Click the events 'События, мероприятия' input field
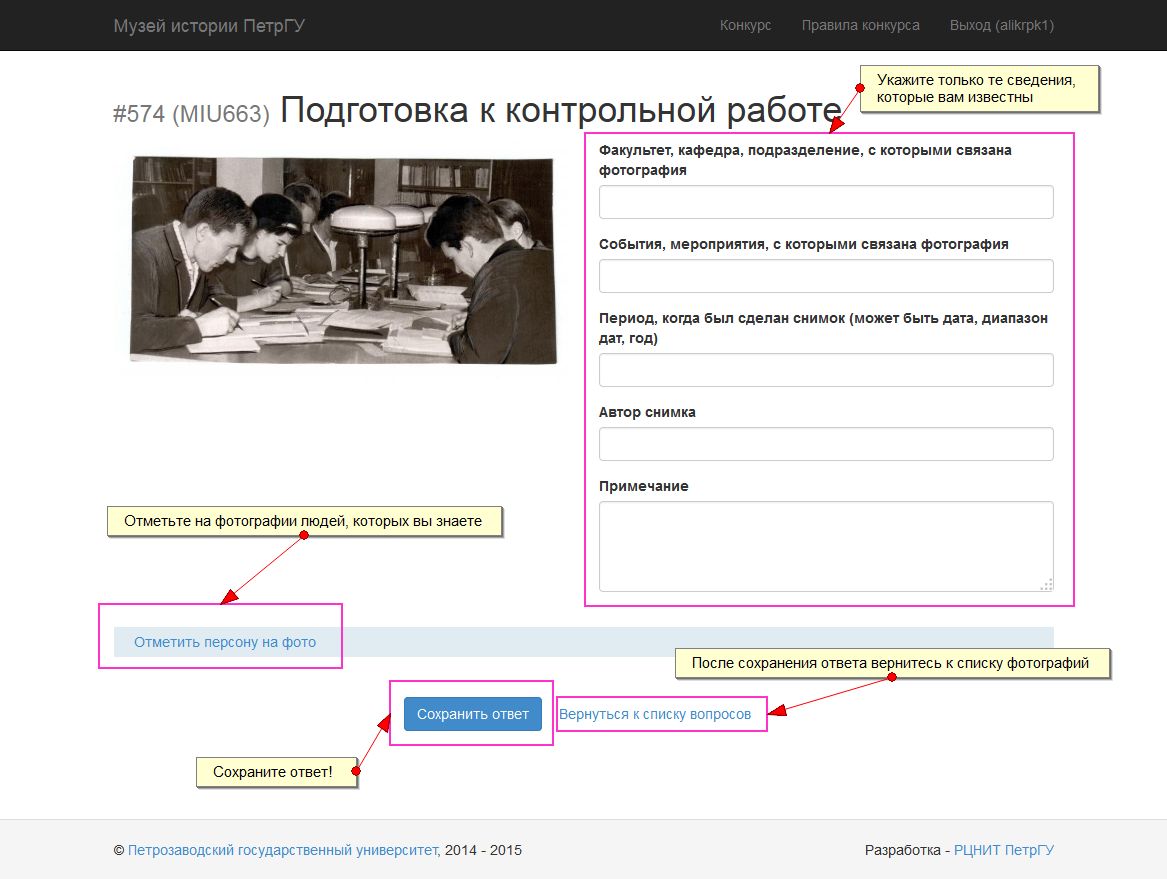Screen dimensions: 1167x879 (825, 276)
